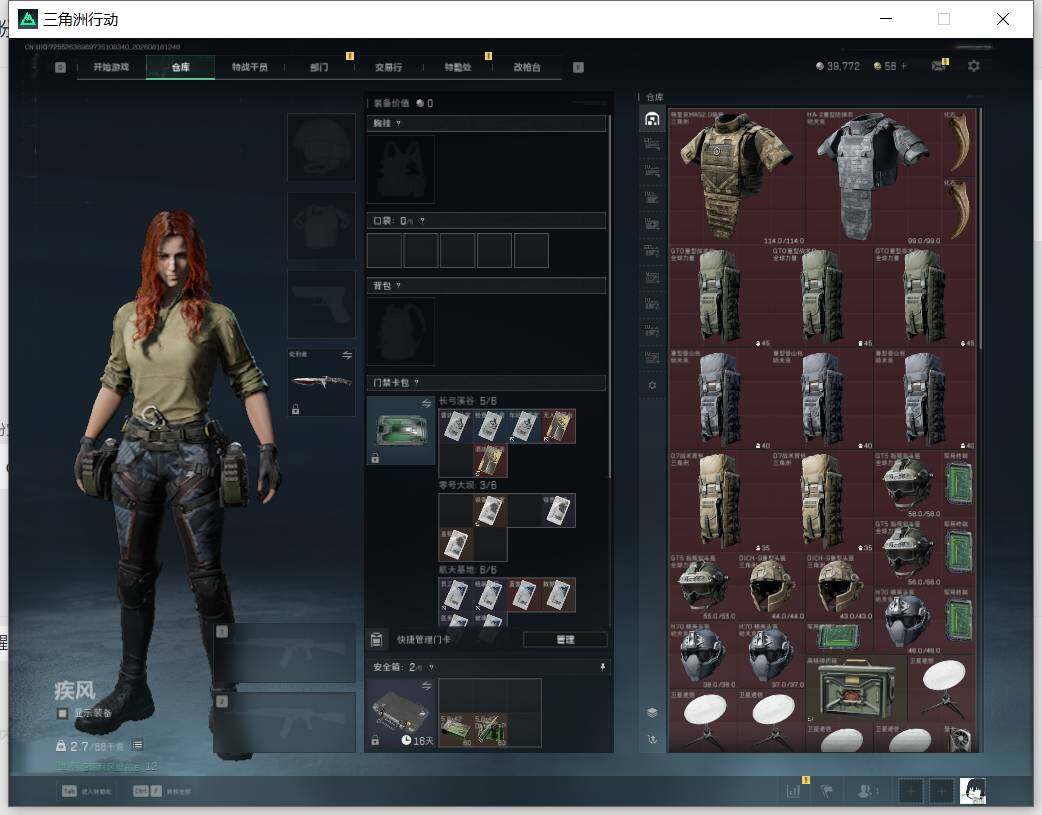Open the friends icon in bottom bar
The height and width of the screenshot is (815, 1042).
pyautogui.click(x=866, y=790)
